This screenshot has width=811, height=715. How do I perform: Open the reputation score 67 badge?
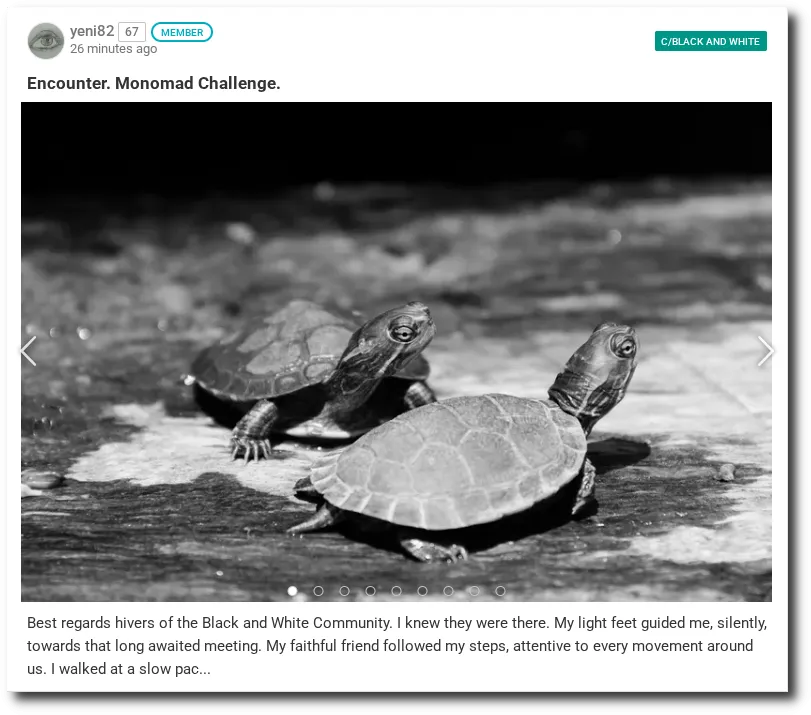(x=132, y=32)
